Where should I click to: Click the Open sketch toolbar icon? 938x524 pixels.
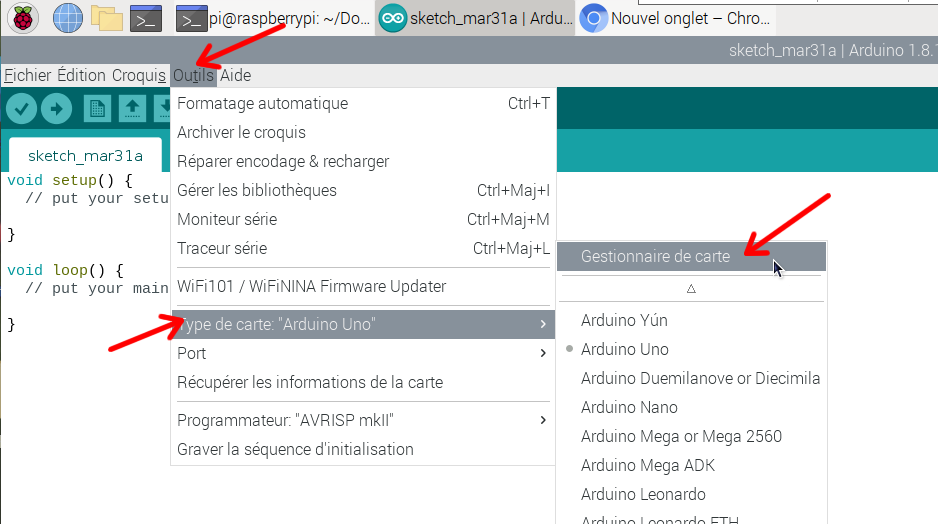(132, 109)
